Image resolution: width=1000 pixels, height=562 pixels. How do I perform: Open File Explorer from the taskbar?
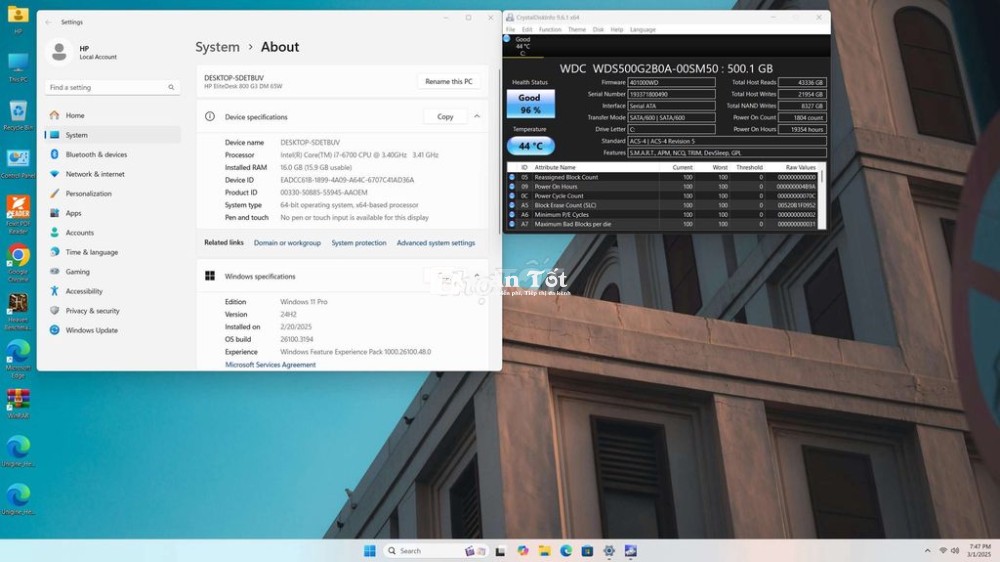544,551
